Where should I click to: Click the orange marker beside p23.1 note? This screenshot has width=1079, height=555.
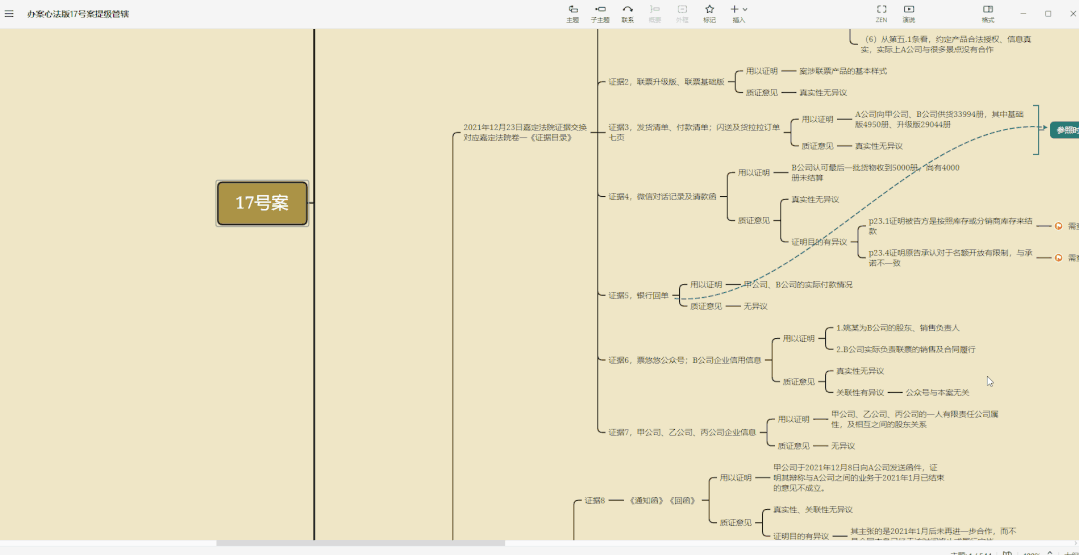point(1058,226)
